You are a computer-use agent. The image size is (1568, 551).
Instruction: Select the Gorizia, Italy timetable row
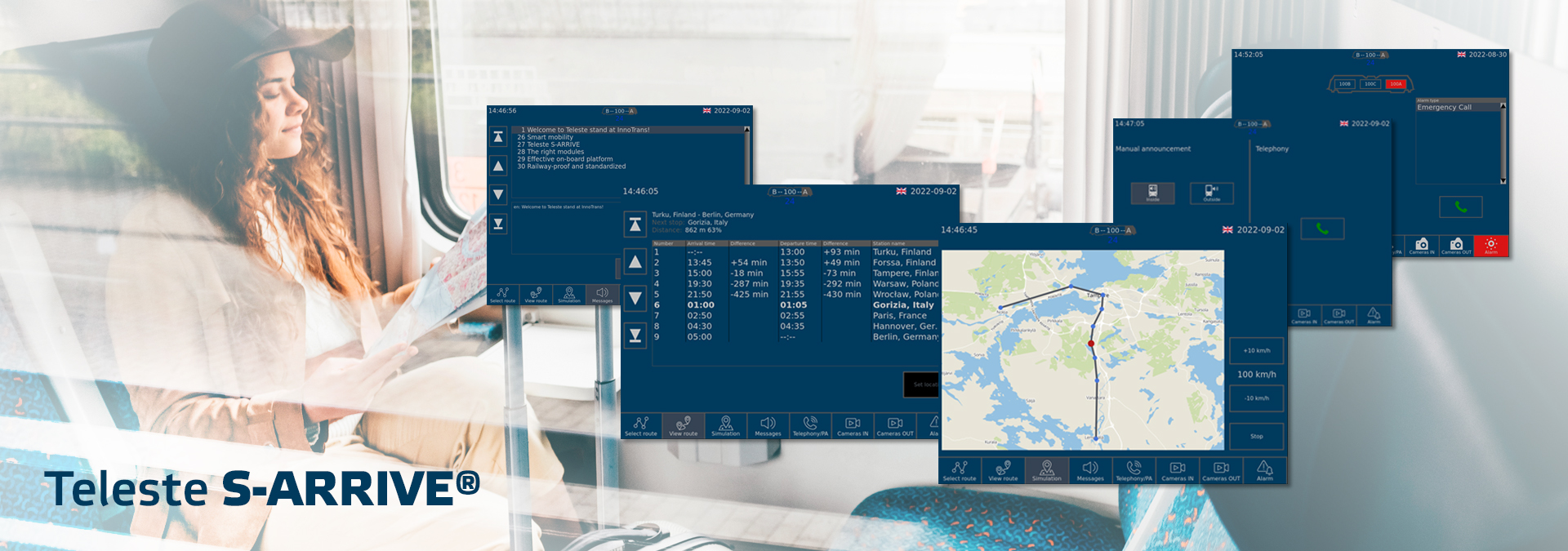pos(796,305)
